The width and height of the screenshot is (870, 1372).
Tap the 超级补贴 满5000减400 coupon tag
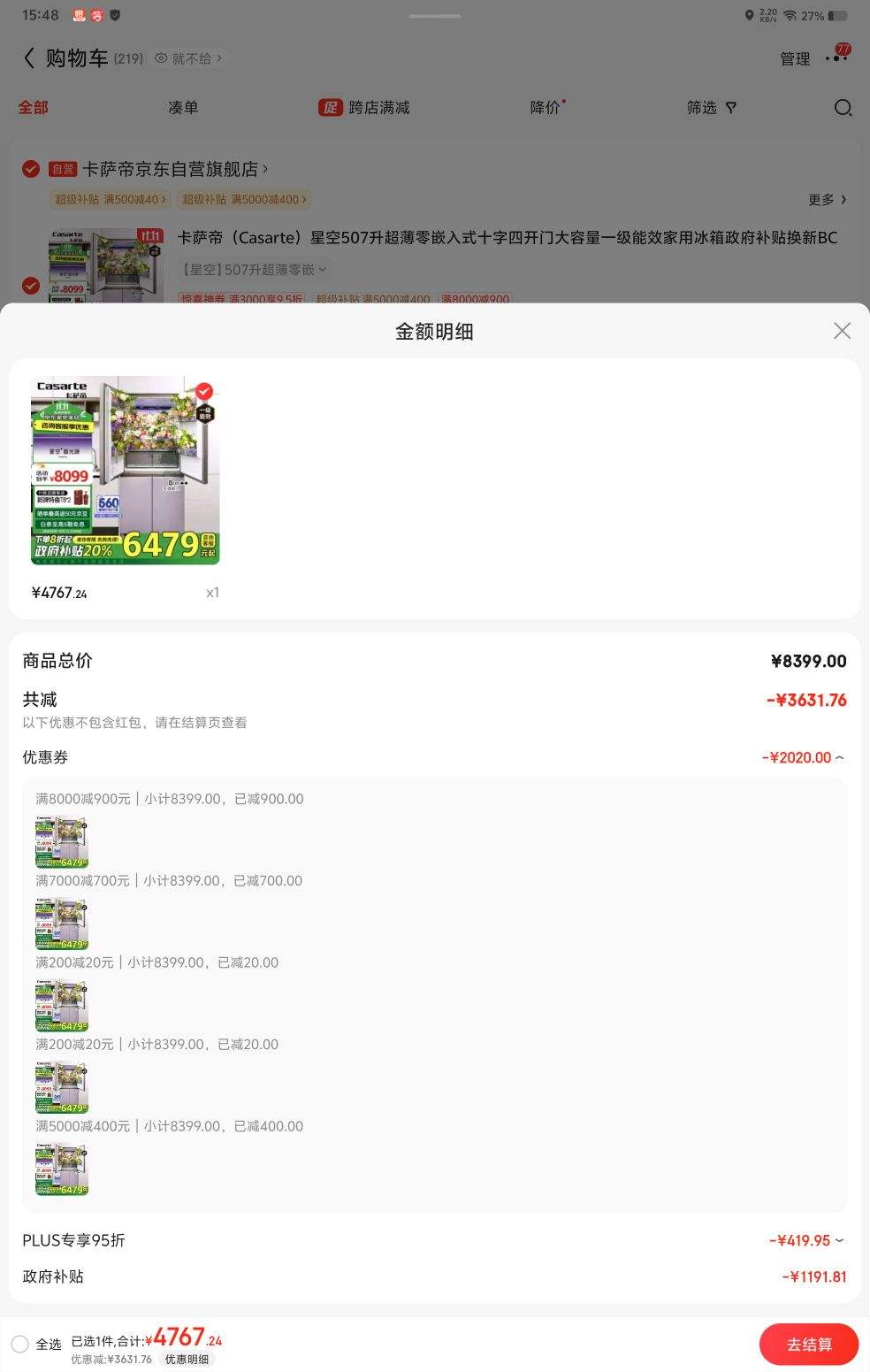coord(244,200)
